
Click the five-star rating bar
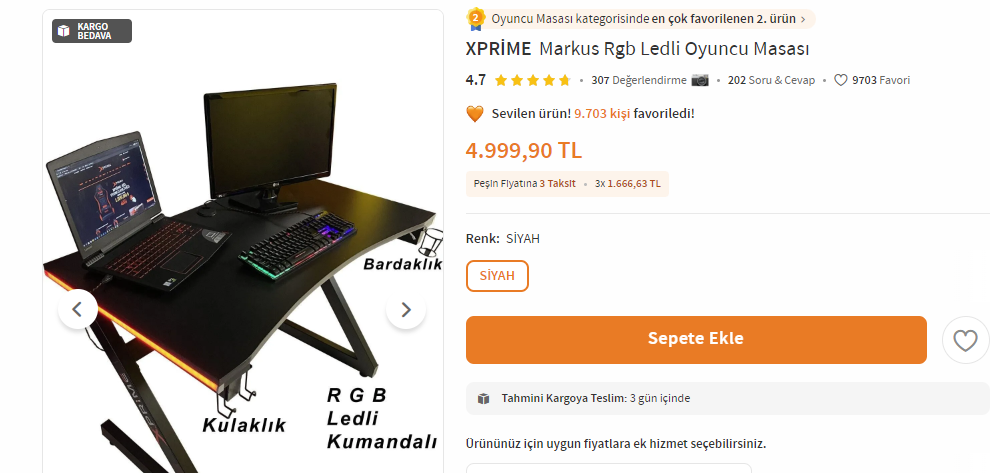(x=532, y=80)
